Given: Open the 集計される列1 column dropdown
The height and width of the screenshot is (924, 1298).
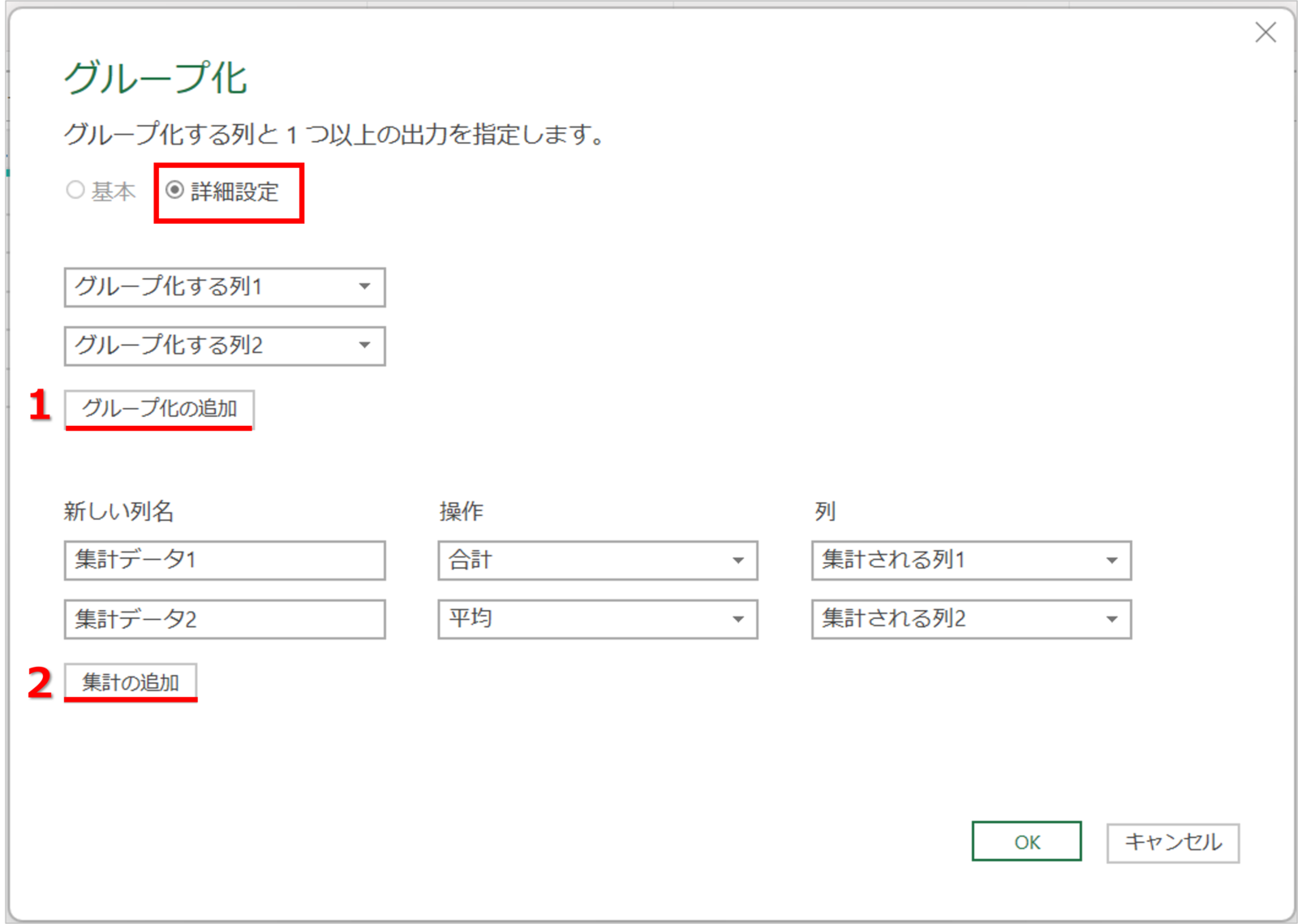Looking at the screenshot, I should click(971, 560).
